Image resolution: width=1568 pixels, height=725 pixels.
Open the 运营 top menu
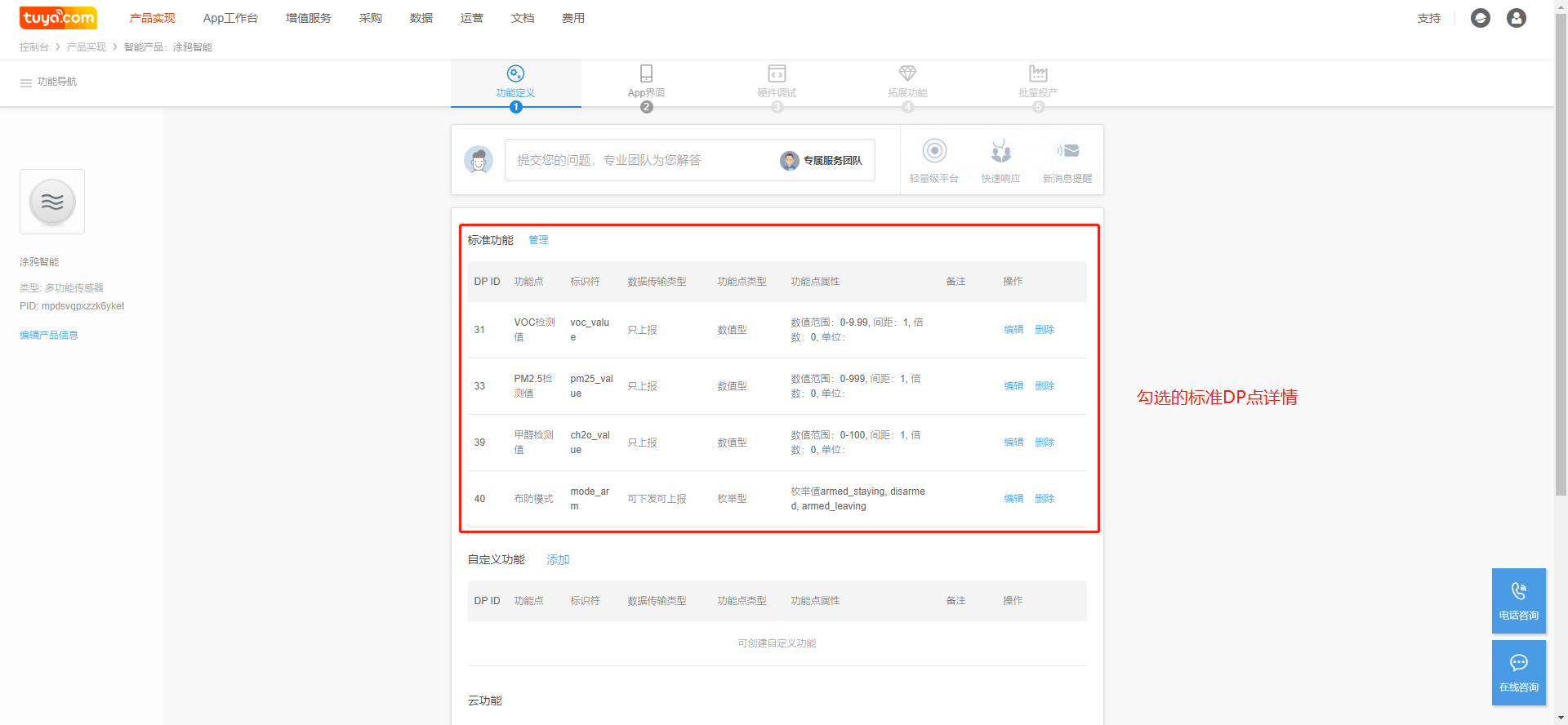pos(472,18)
